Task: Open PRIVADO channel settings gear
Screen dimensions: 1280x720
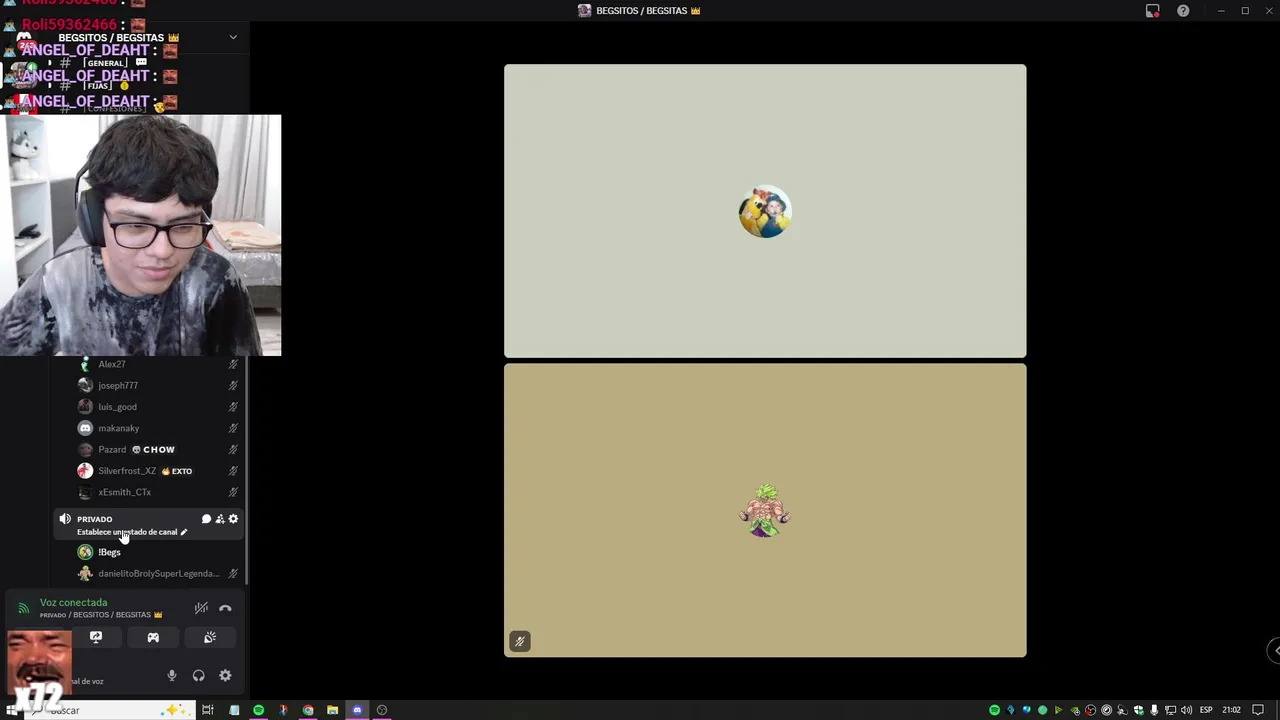Action: pyautogui.click(x=234, y=519)
